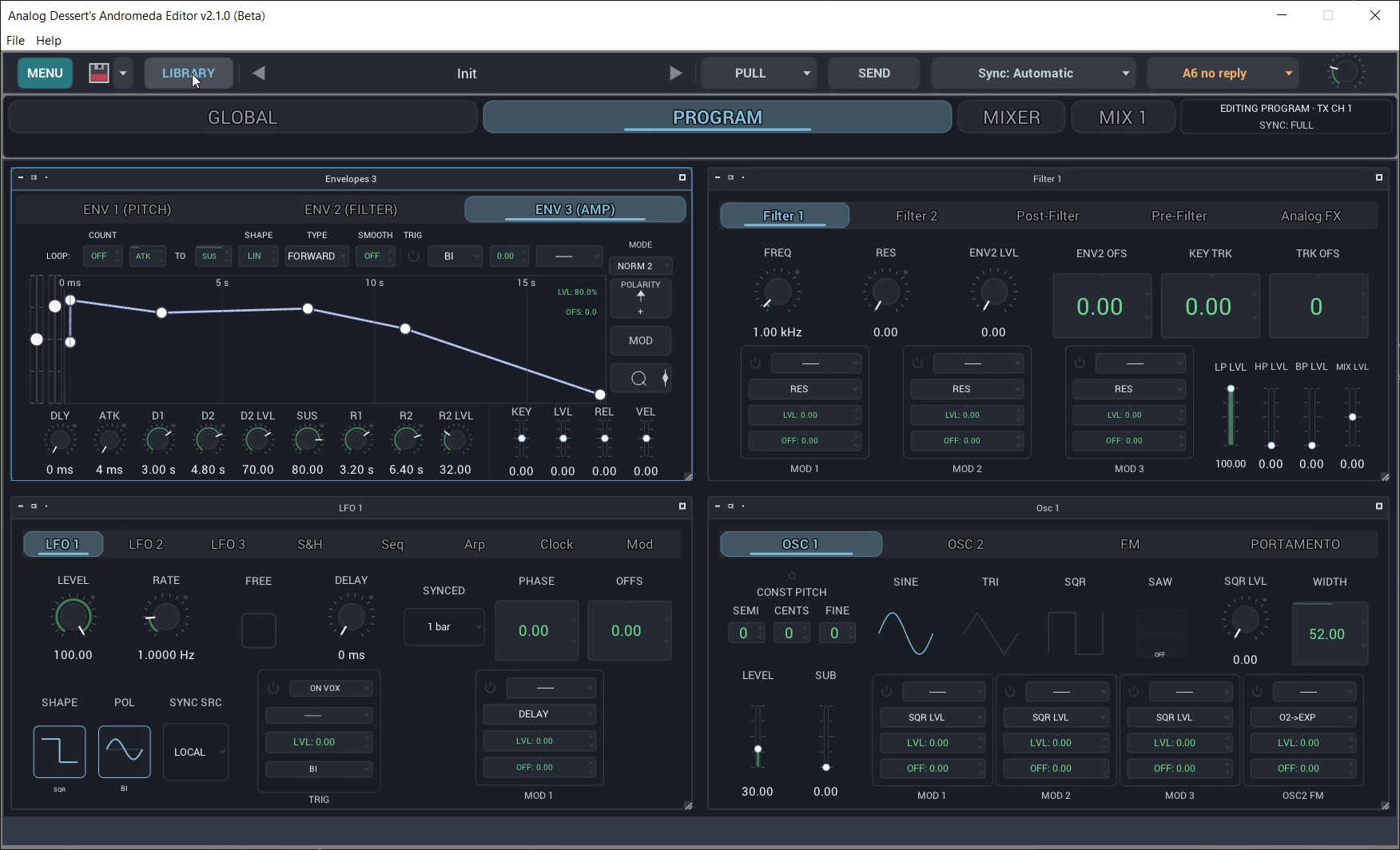1400x850 pixels.
Task: Select the square waveform icon in Osc 1
Action: pyautogui.click(x=1075, y=634)
